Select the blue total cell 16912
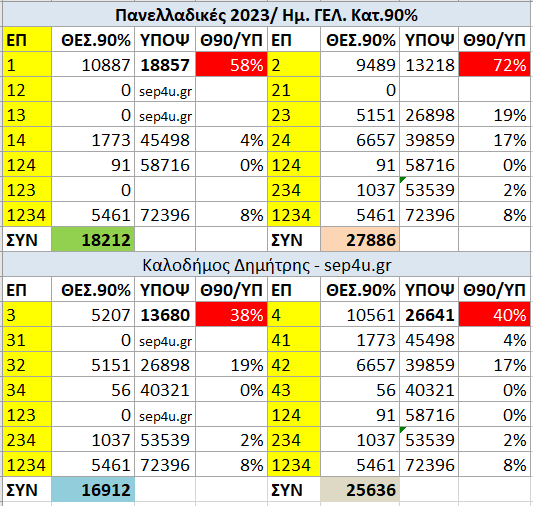 (x=93, y=490)
